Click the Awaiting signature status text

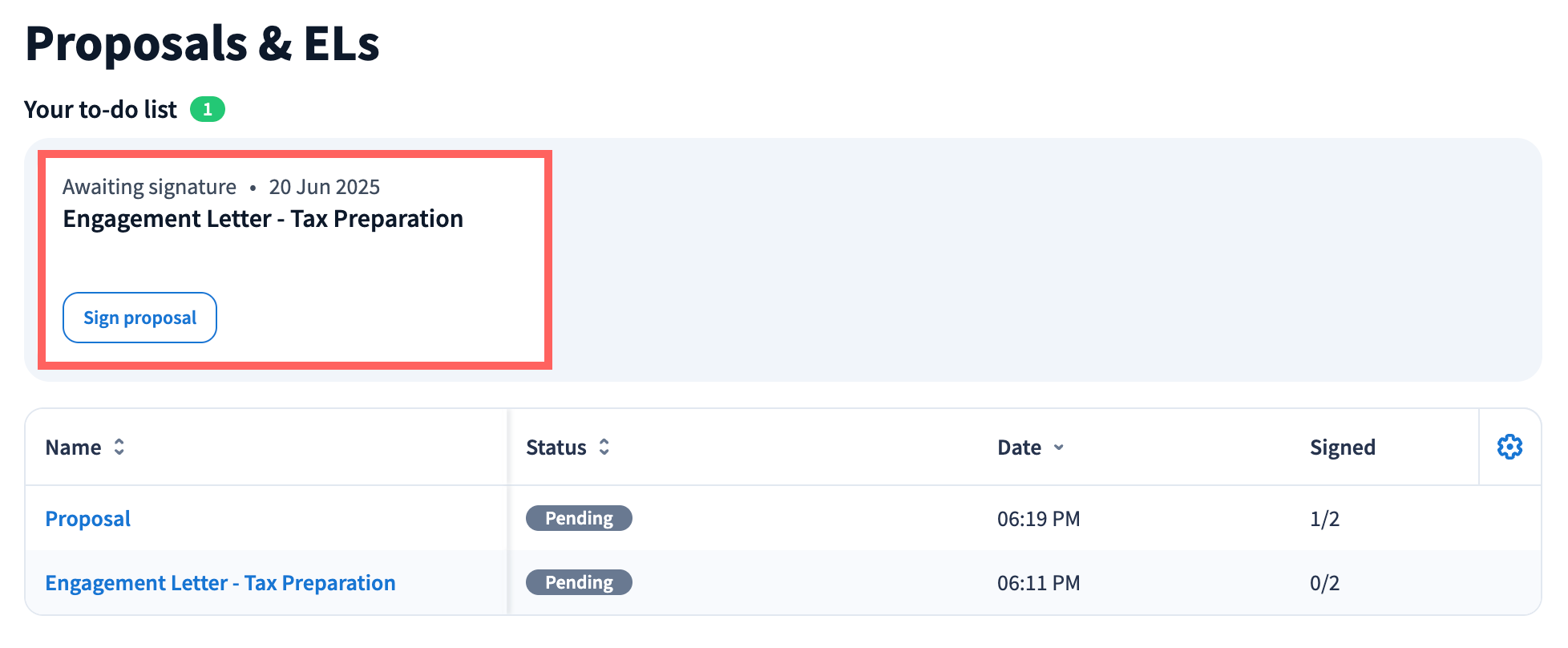coord(149,187)
